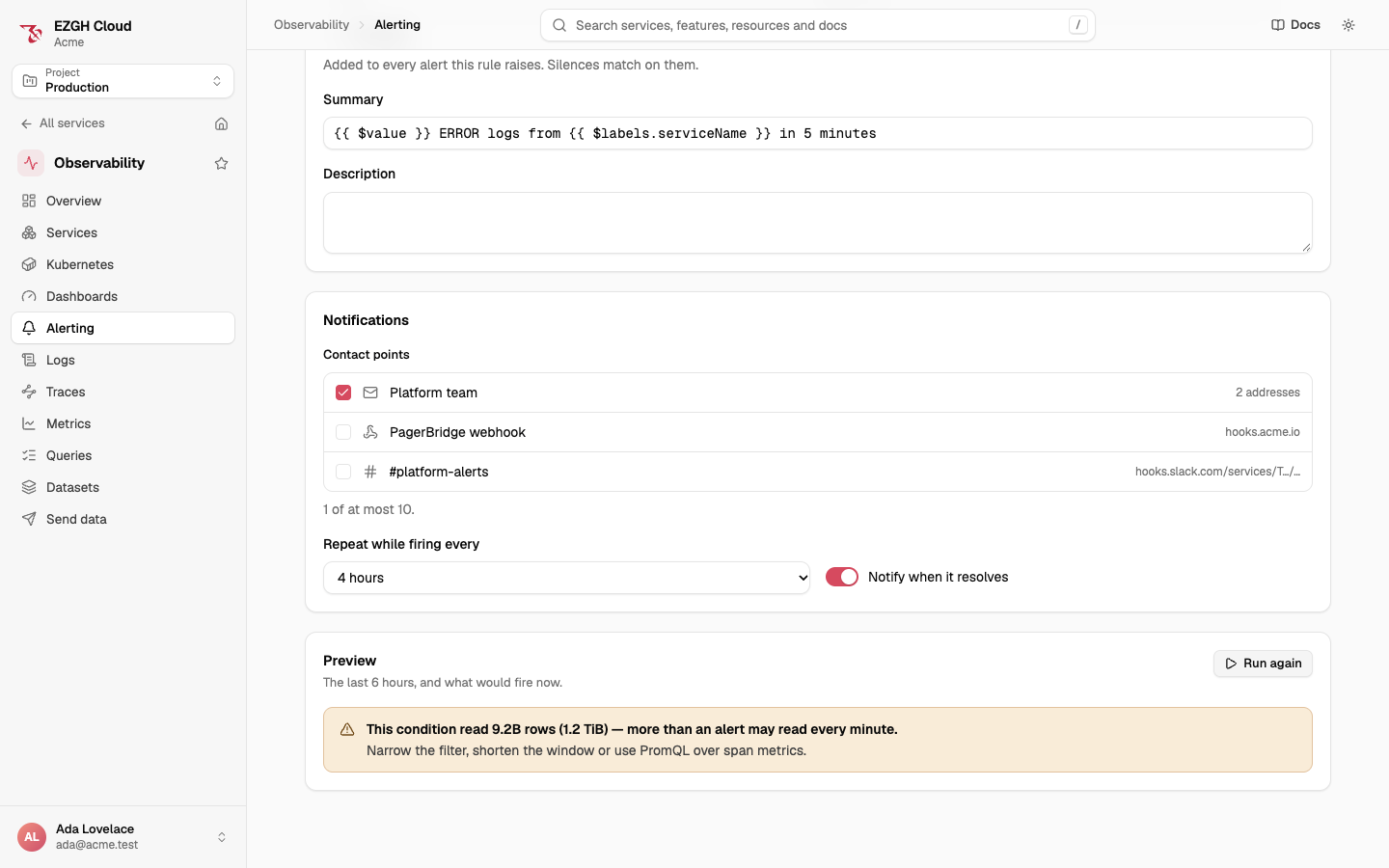Click the Run again button
Image resolution: width=1389 pixels, height=868 pixels.
tap(1263, 664)
